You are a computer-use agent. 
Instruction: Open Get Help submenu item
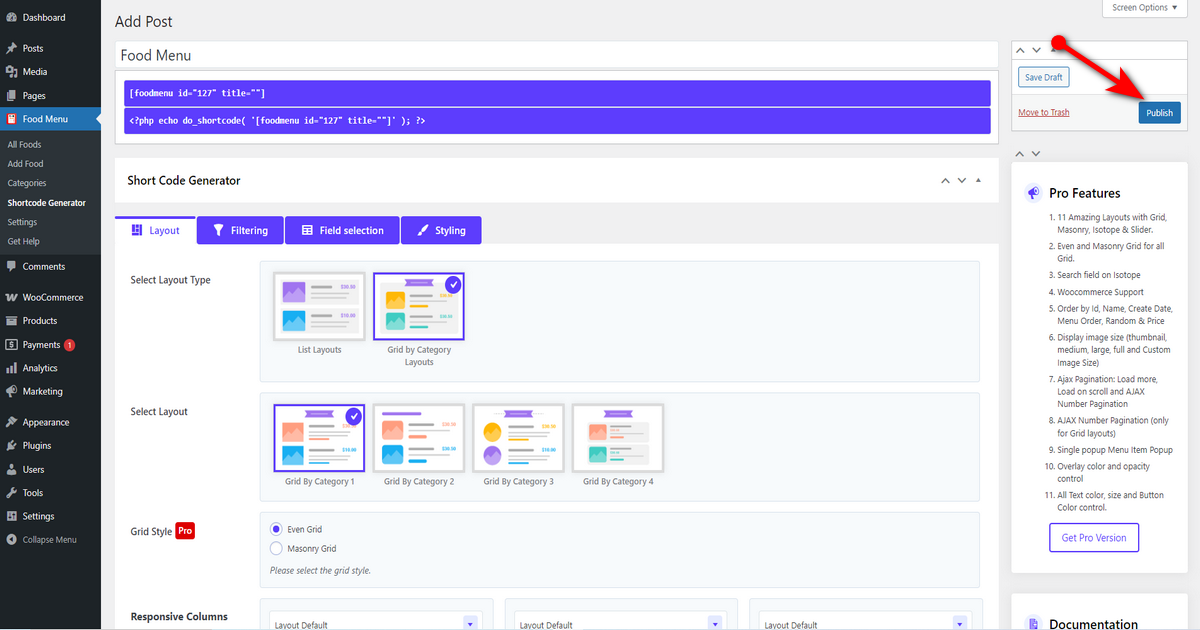click(23, 242)
